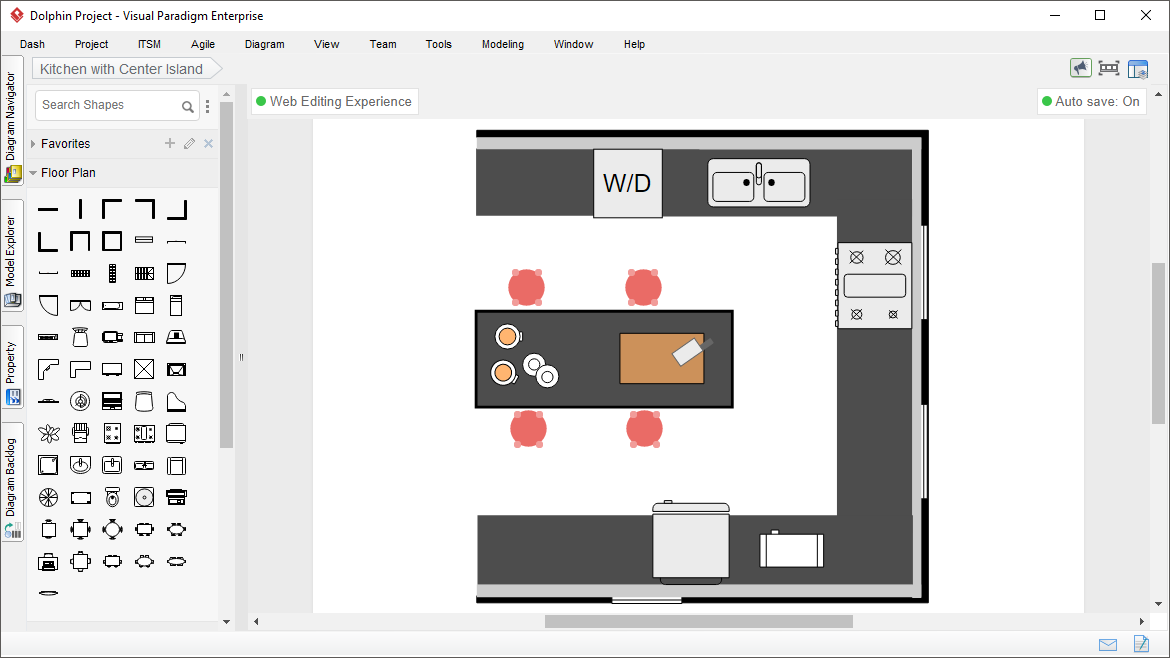Viewport: 1170px width, 658px height.
Task: Select the W/D appliance on canvas
Action: click(628, 184)
